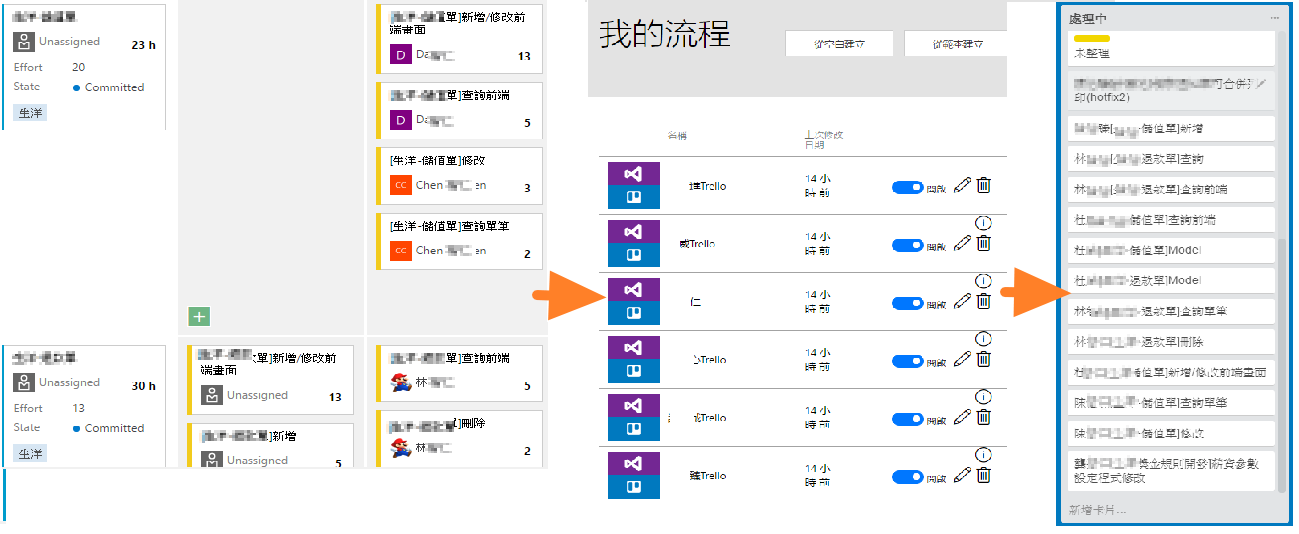The image size is (1299, 534).
Task: Disable the last flow using its switch
Action: pos(907,477)
